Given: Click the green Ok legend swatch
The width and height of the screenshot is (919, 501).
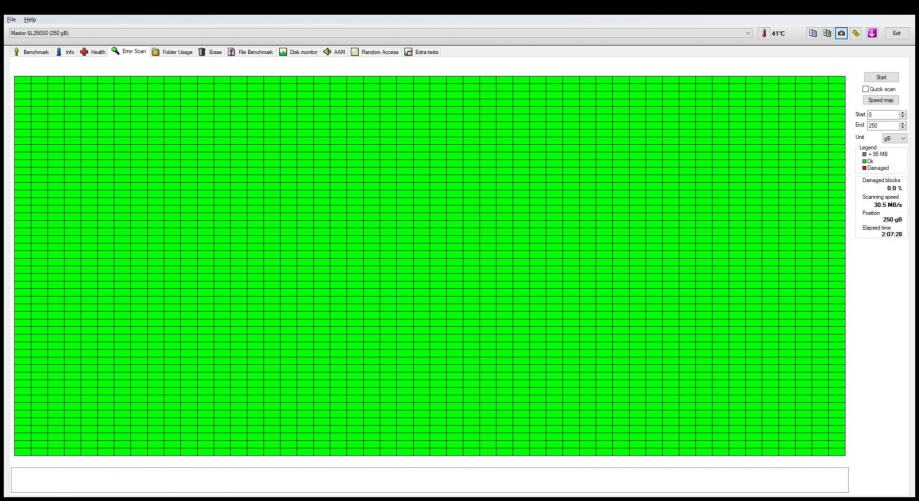Looking at the screenshot, I should point(864,161).
